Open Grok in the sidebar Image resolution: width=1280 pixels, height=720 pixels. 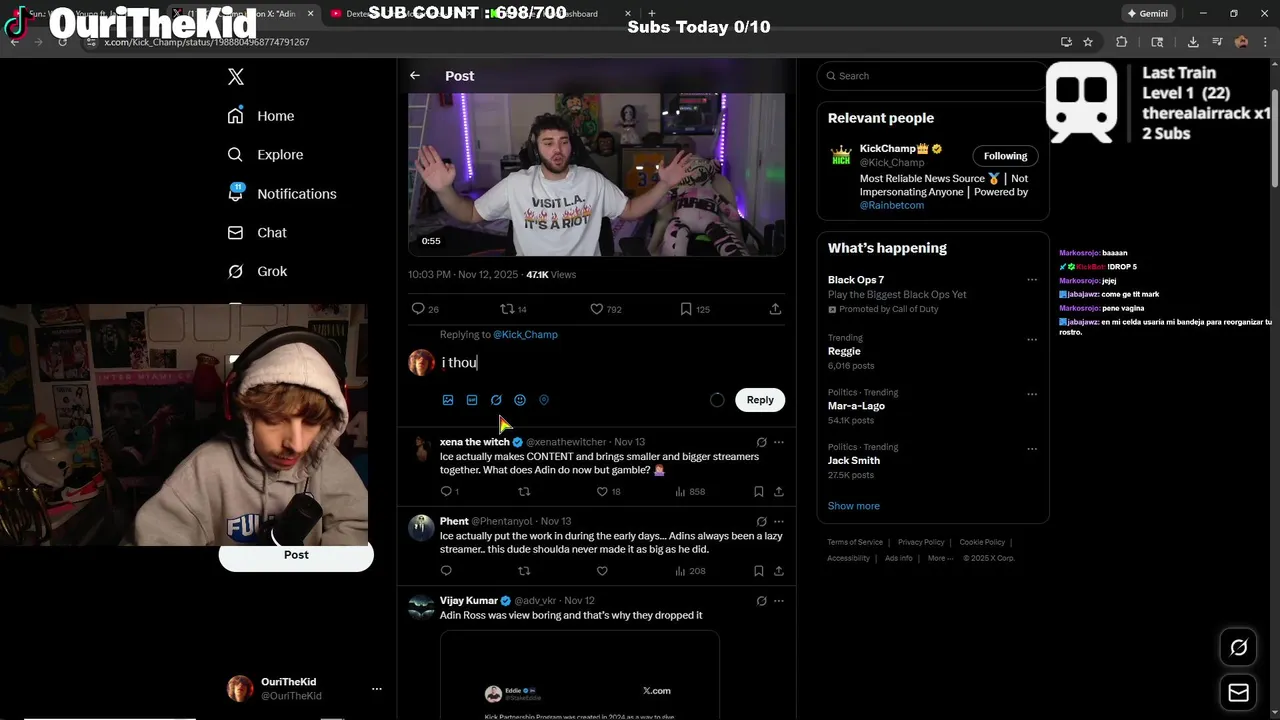(x=257, y=272)
